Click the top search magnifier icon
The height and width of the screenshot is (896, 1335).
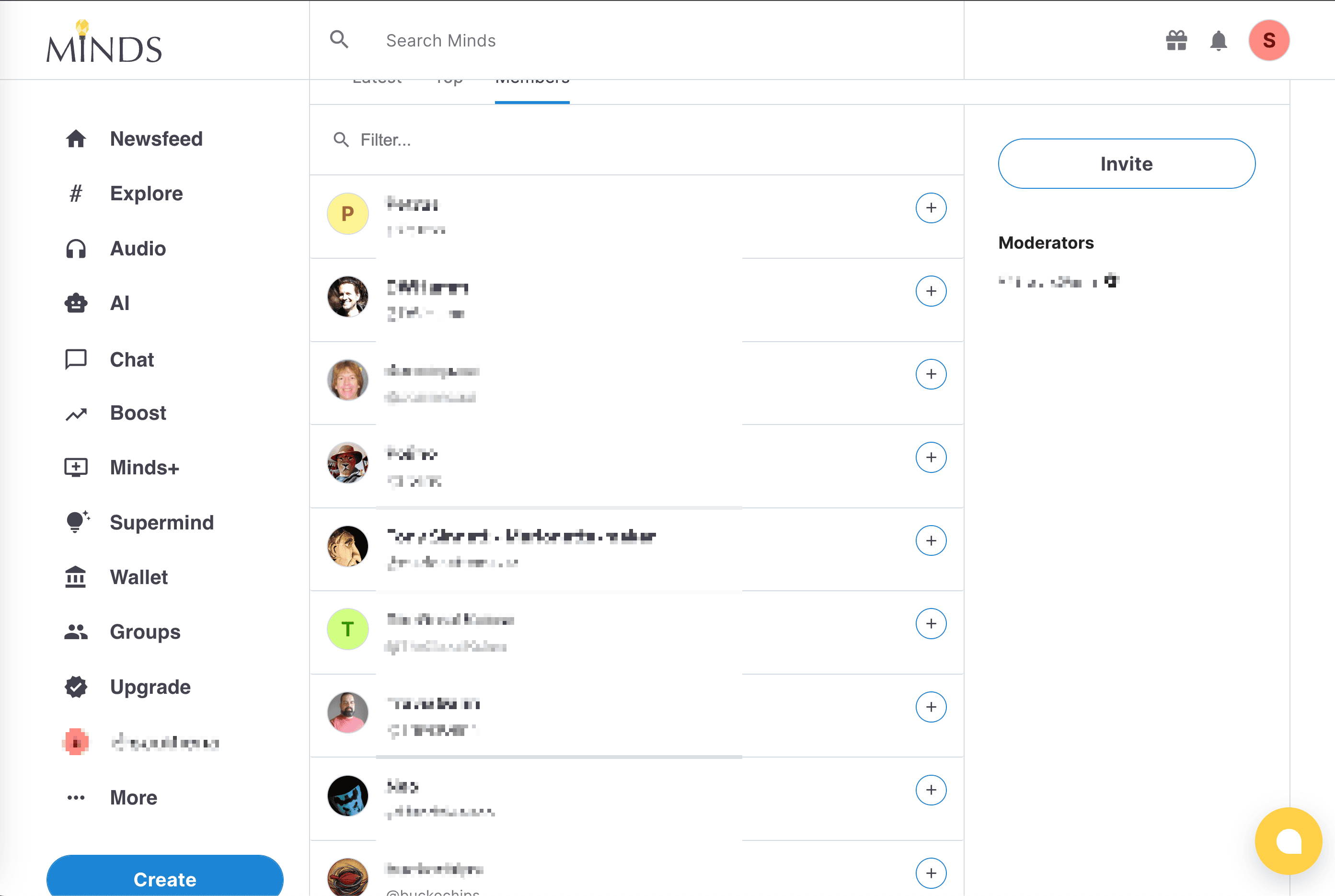[x=339, y=39]
